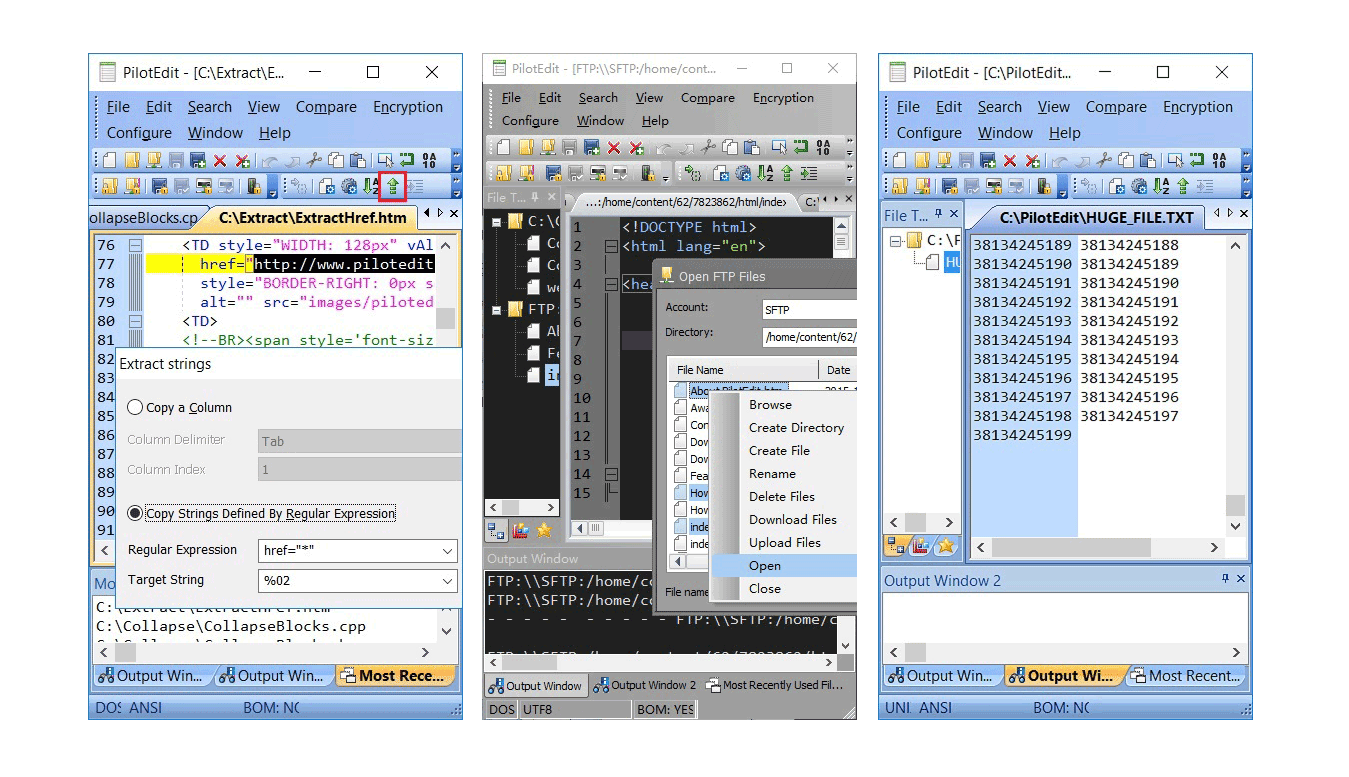Collapse the FTP node in FTP window tree
The image size is (1349, 777).
(497, 309)
